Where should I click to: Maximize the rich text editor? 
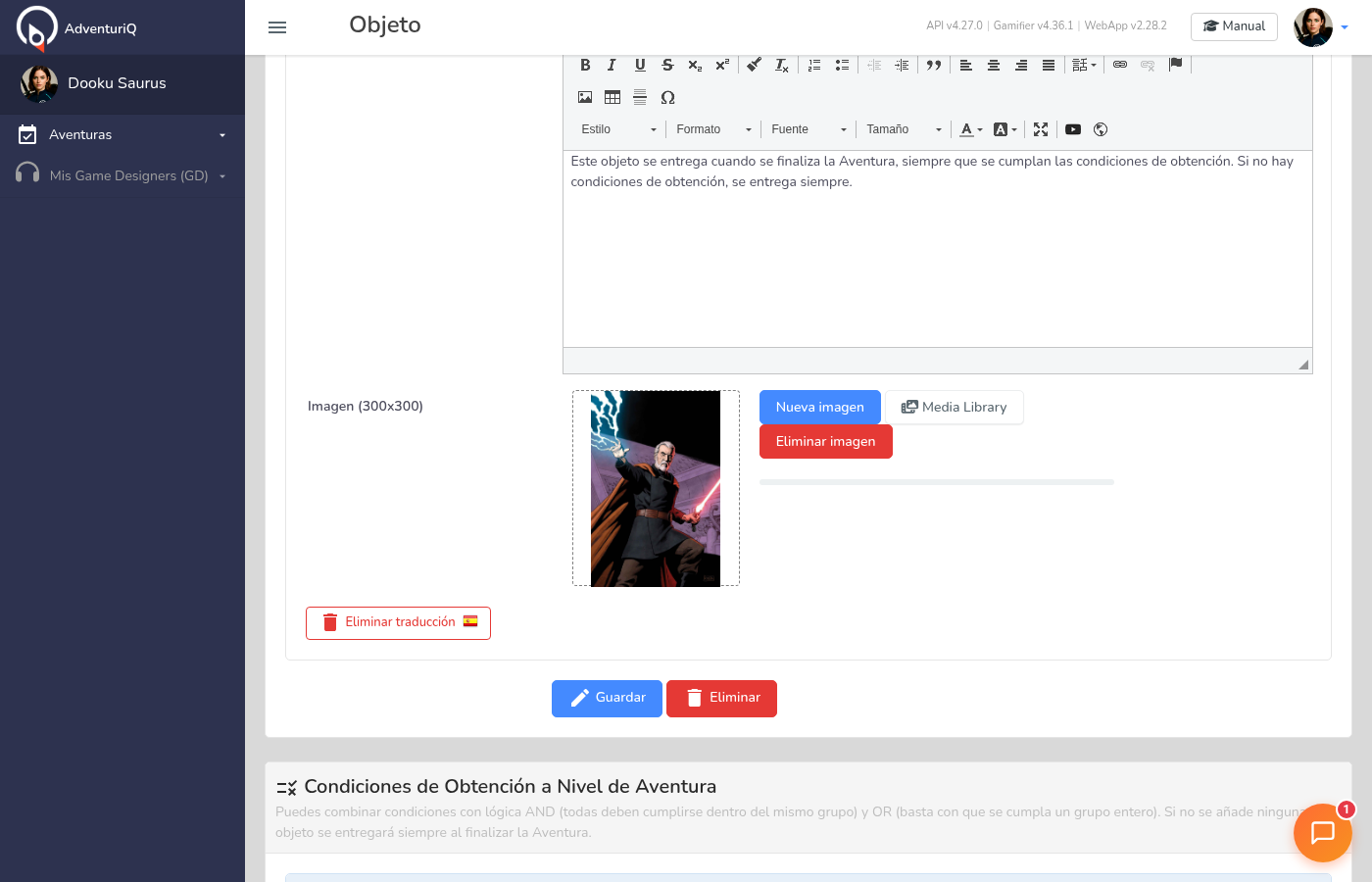click(1041, 129)
